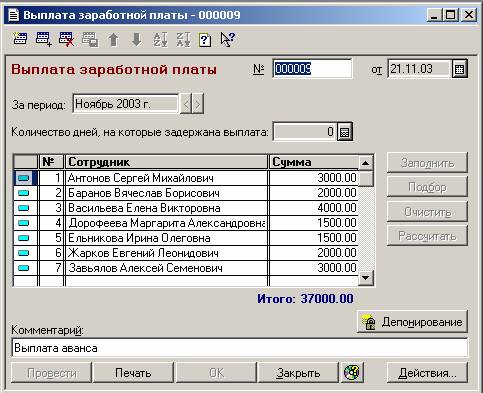Click the comment field Выплата аванса

tap(240, 348)
